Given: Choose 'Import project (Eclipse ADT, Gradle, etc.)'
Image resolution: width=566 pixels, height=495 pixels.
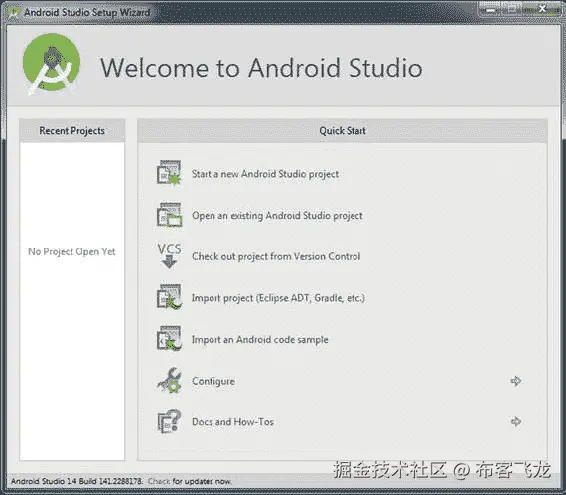Looking at the screenshot, I should pos(278,298).
